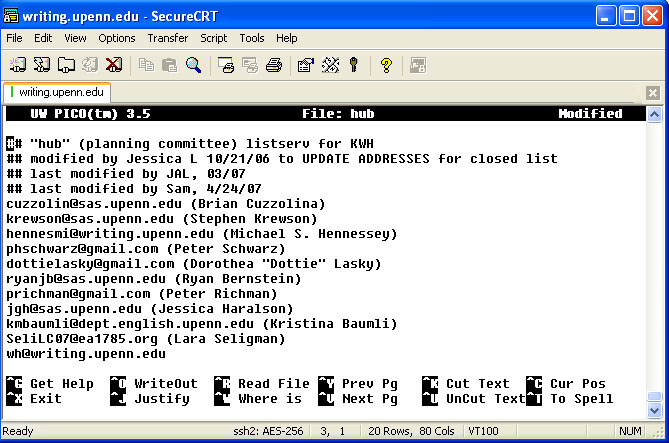This screenshot has width=669, height=443.
Task: Open the Help menu
Action: point(287,38)
